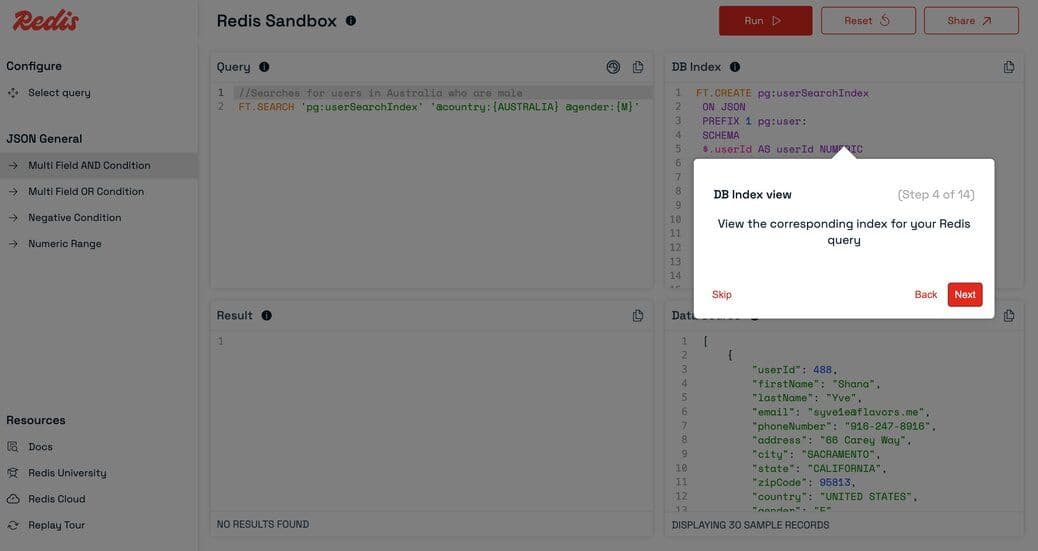Copy the Query panel contents
Image resolution: width=1038 pixels, height=551 pixels.
[x=638, y=67]
